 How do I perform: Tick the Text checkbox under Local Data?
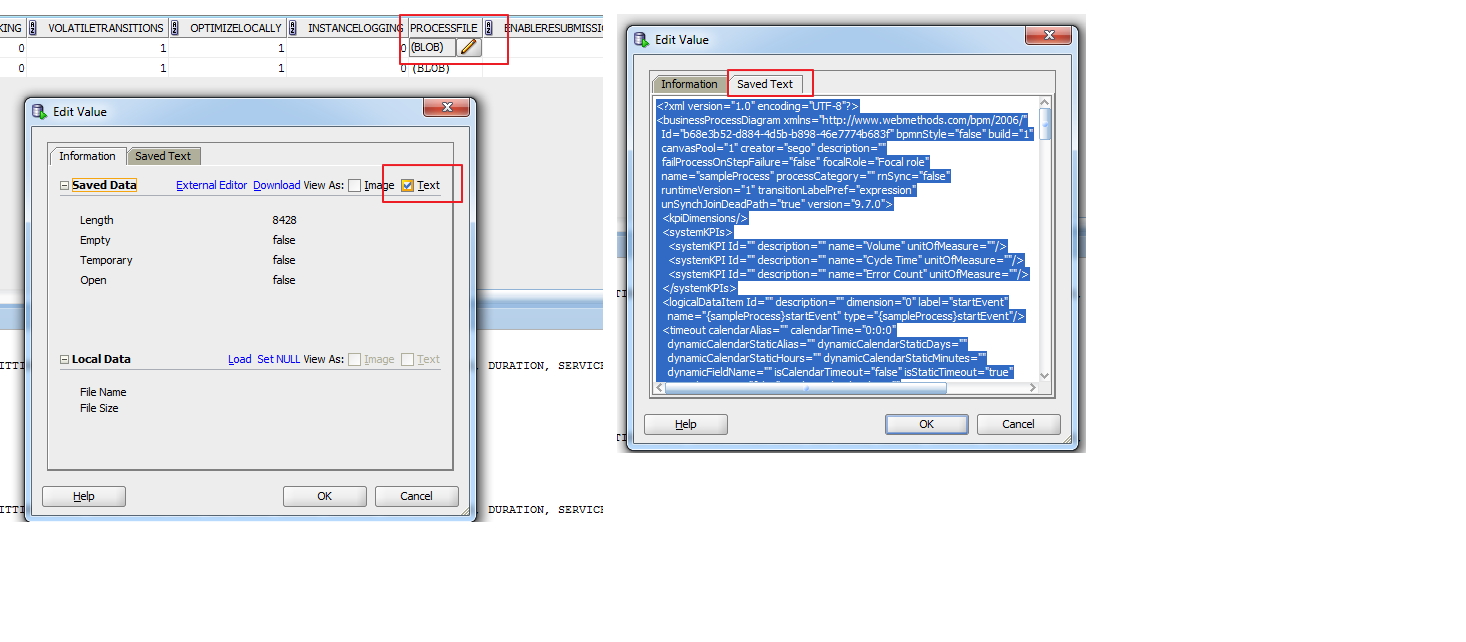(407, 359)
